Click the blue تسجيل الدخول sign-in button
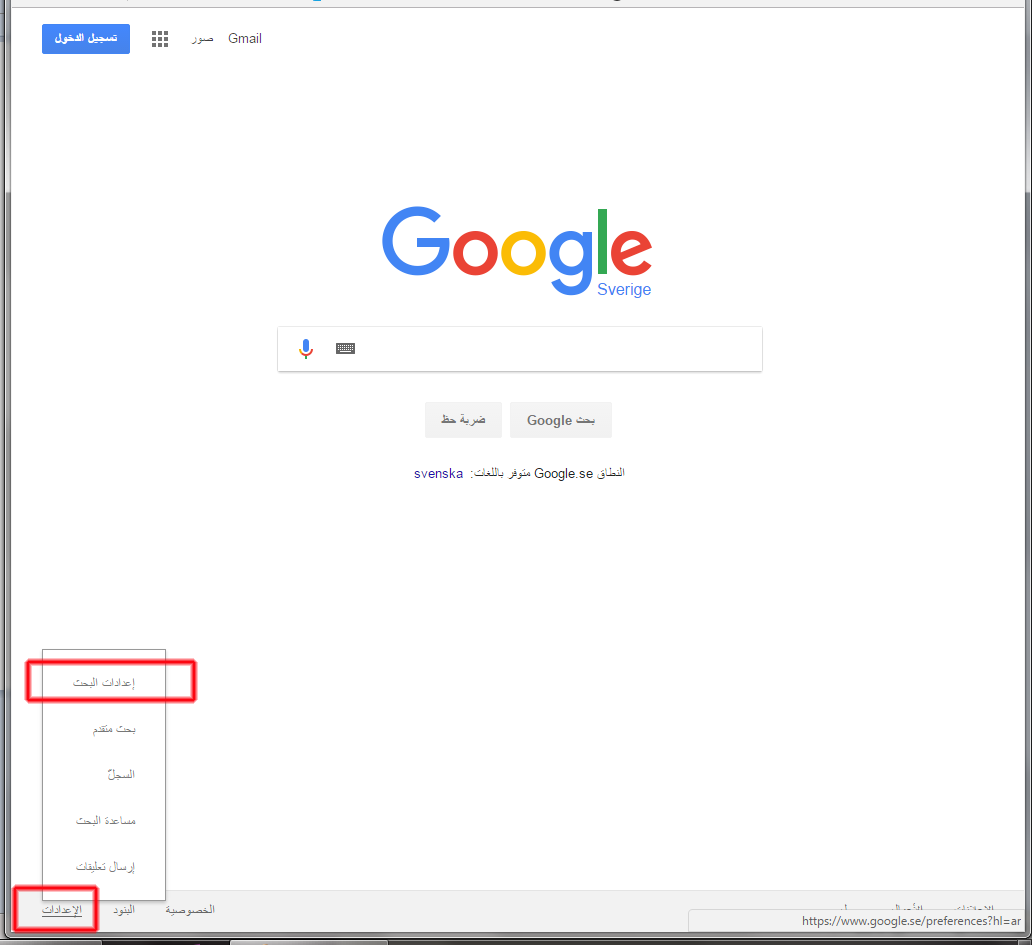Image resolution: width=1032 pixels, height=945 pixels. click(86, 39)
